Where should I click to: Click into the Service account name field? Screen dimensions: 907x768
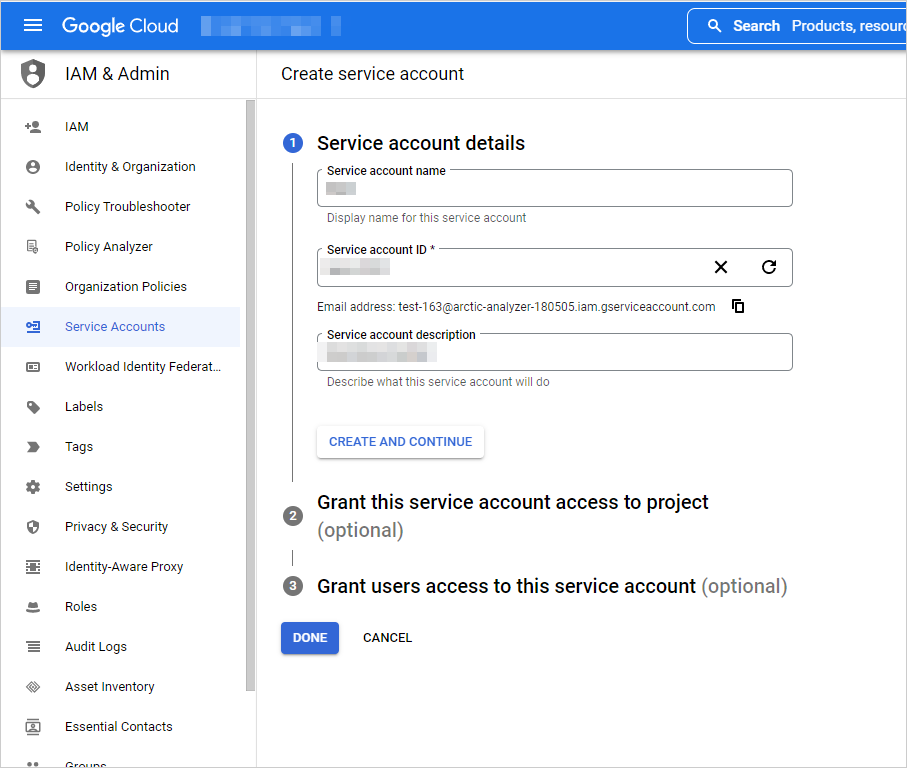coord(554,190)
